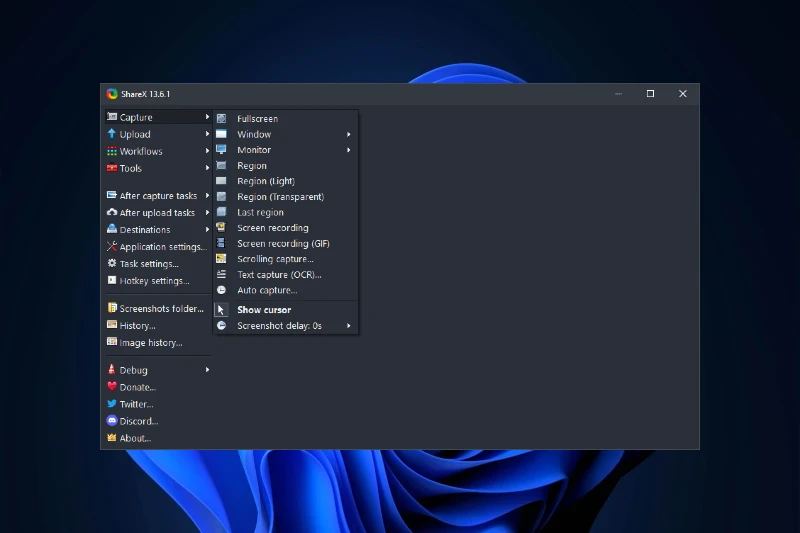Select Screen recording (GIF) entry
Screen dimensions: 800x533
[286, 244]
